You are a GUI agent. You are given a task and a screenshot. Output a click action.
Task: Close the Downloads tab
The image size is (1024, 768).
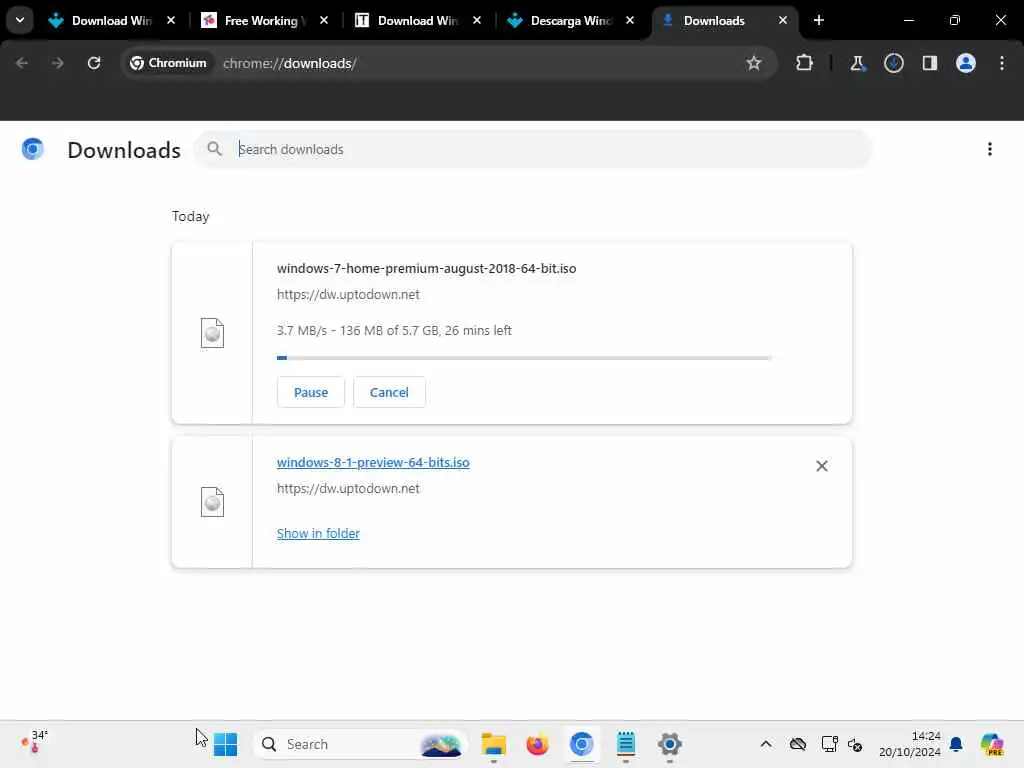(783, 20)
